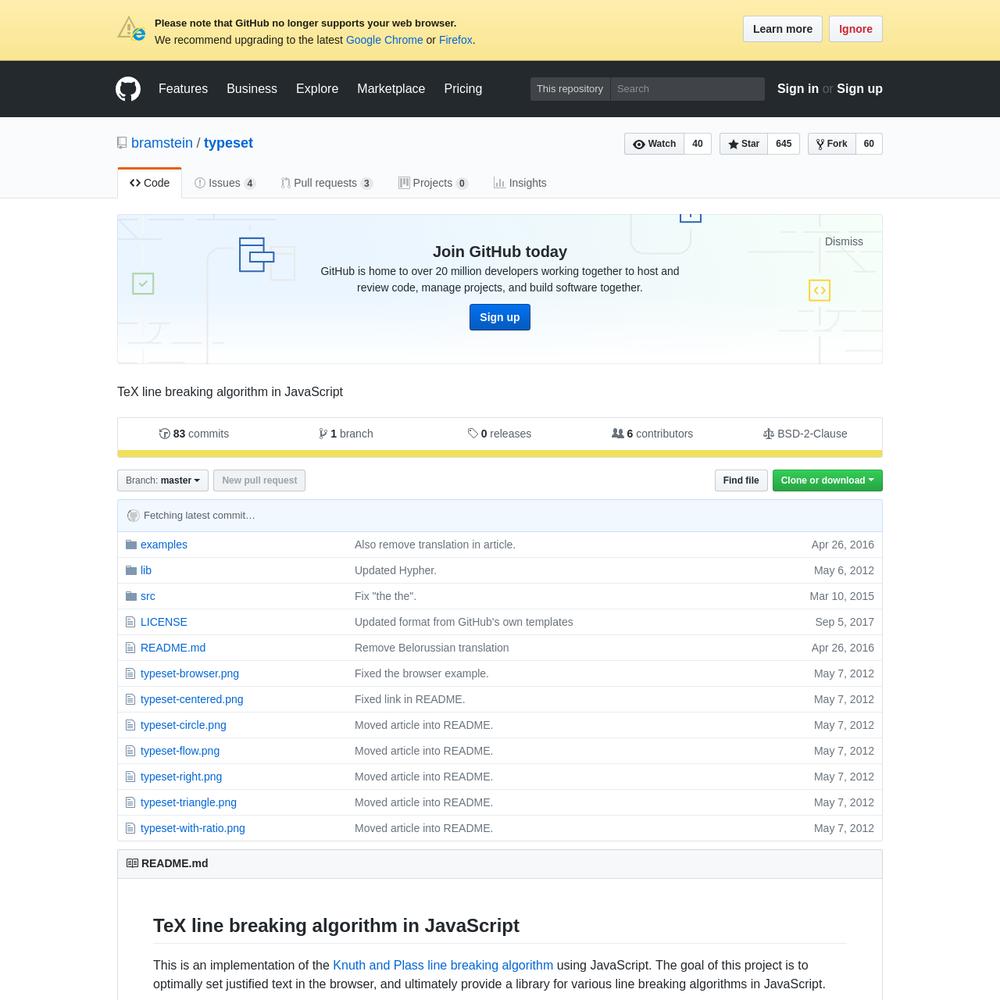Click the browser warning icon in banner

click(131, 29)
